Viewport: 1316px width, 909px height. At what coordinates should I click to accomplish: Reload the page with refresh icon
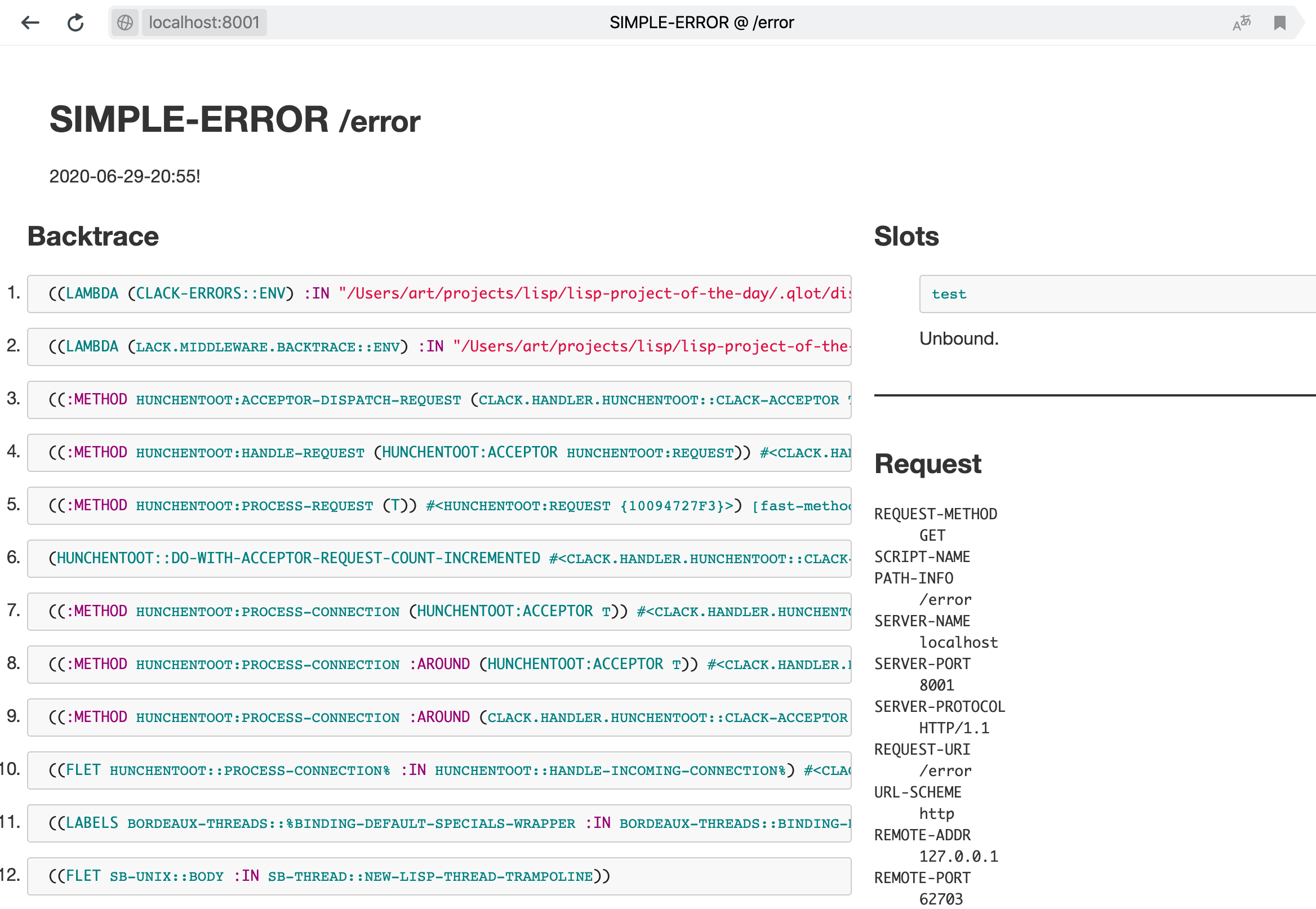(x=75, y=23)
